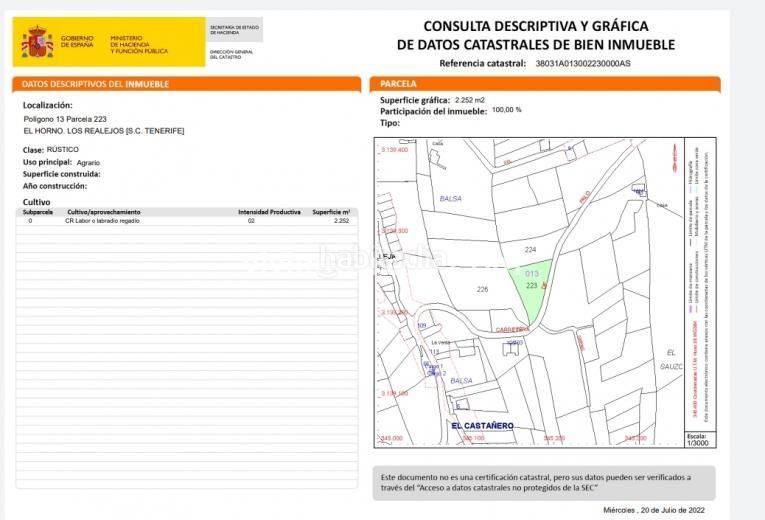Viewport: 765px width, 520px height.
Task: Click 'Polígono 13 Parcela 223' text
Action: 65,119
